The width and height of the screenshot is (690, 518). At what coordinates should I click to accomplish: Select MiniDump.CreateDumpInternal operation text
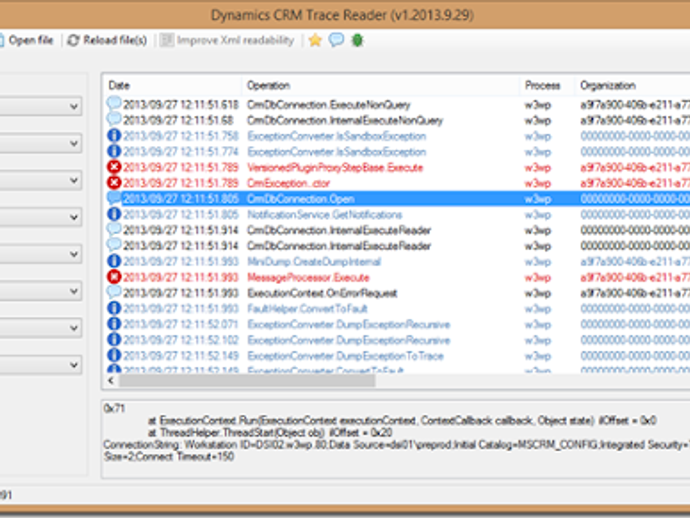pos(314,262)
